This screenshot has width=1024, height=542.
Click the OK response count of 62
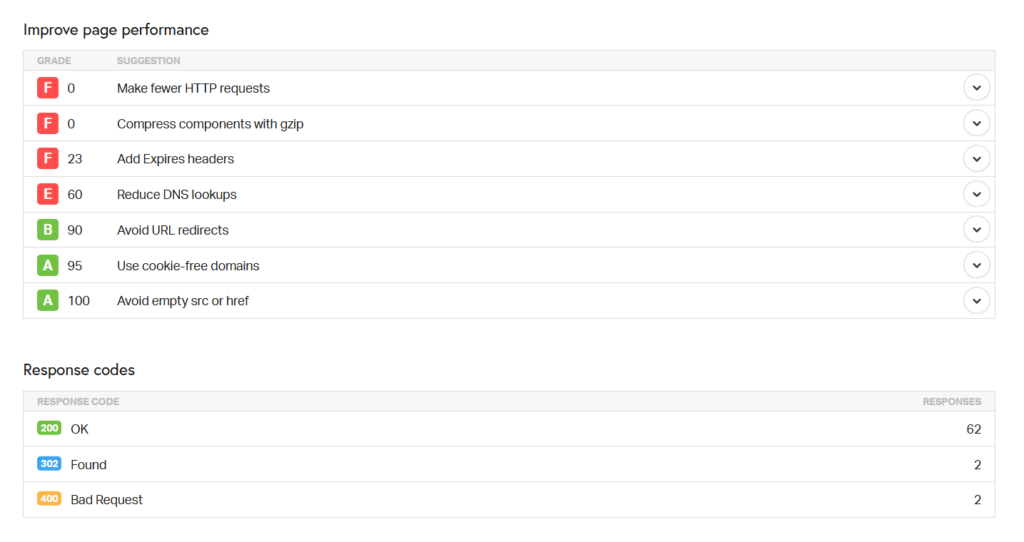tap(973, 429)
